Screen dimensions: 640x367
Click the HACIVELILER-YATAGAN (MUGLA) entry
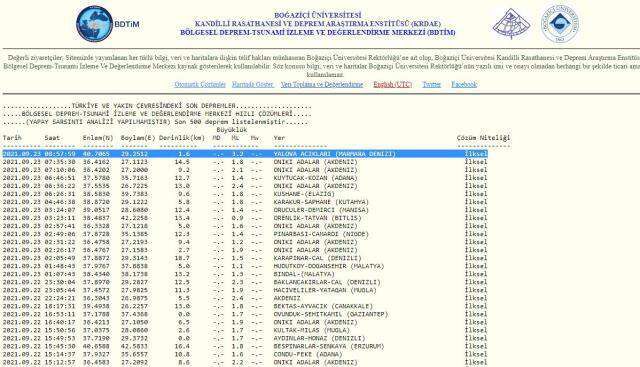(325, 290)
